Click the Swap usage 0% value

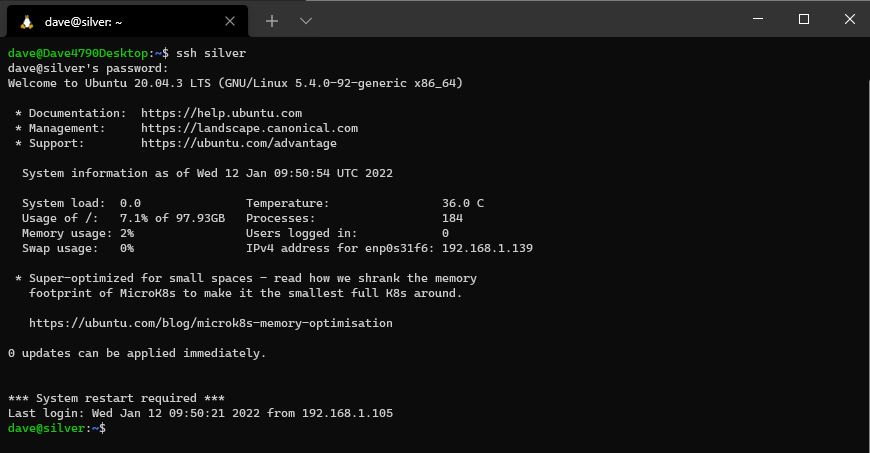(127, 248)
